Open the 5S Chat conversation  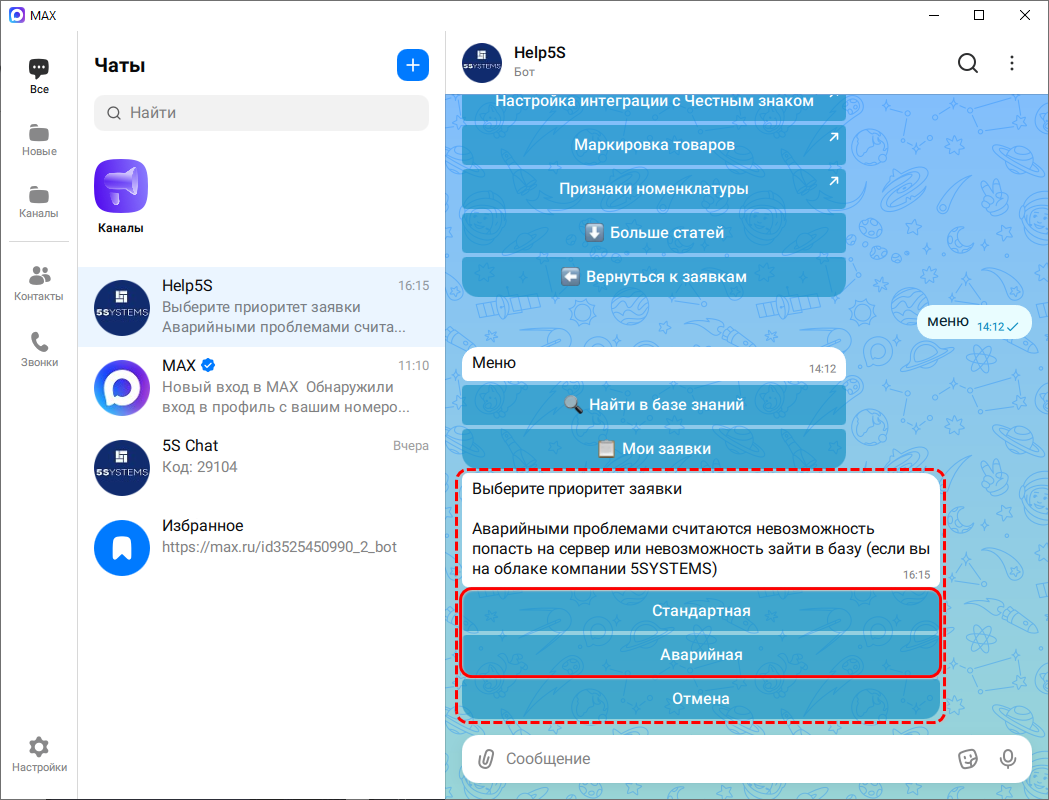click(261, 468)
